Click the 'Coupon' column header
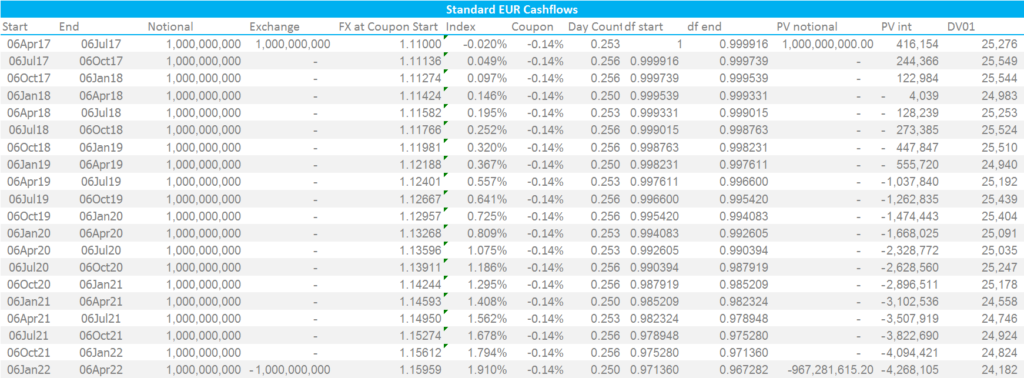Viewport: 1024px width, 378px height. 532,27
